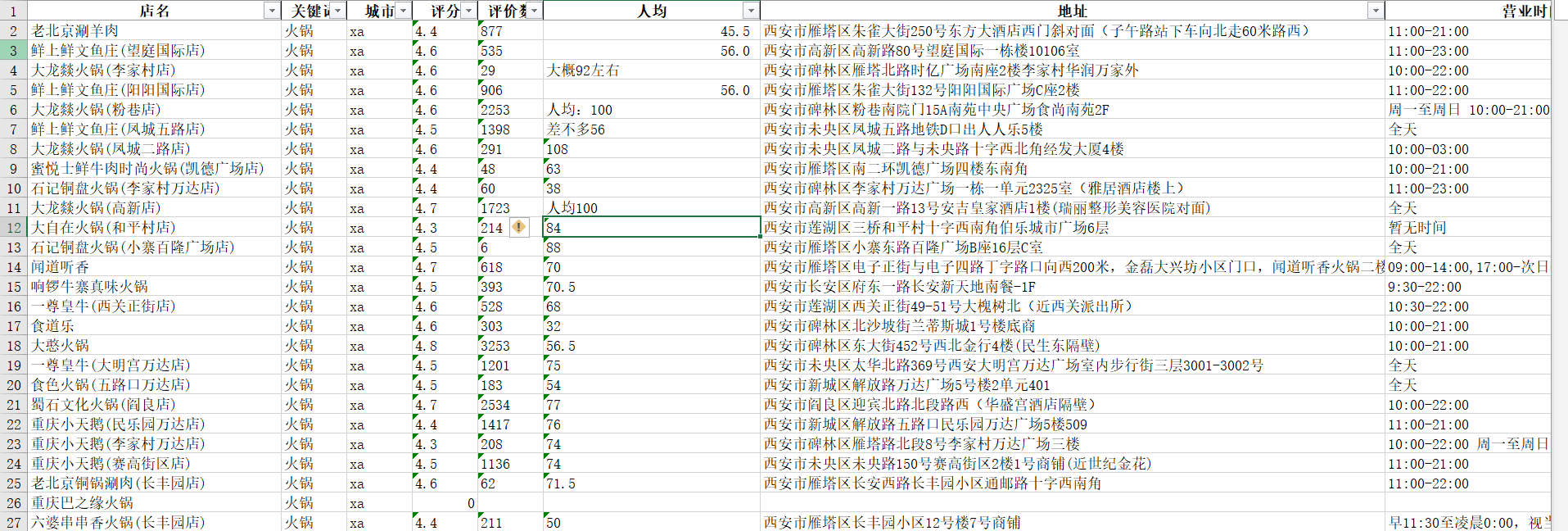Viewport: 1568px width, 531px height.
Task: Select the 人均 cell reading 人均: 100
Action: click(x=652, y=110)
